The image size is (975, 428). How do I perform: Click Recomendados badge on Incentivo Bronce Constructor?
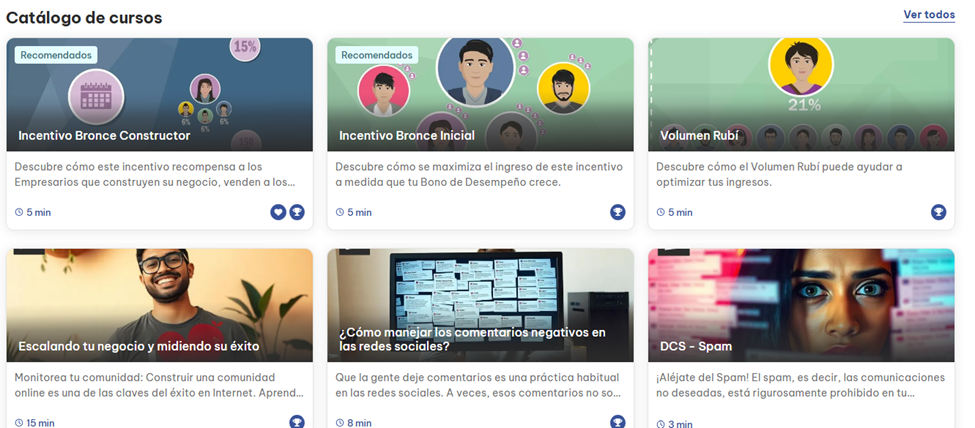click(x=56, y=55)
